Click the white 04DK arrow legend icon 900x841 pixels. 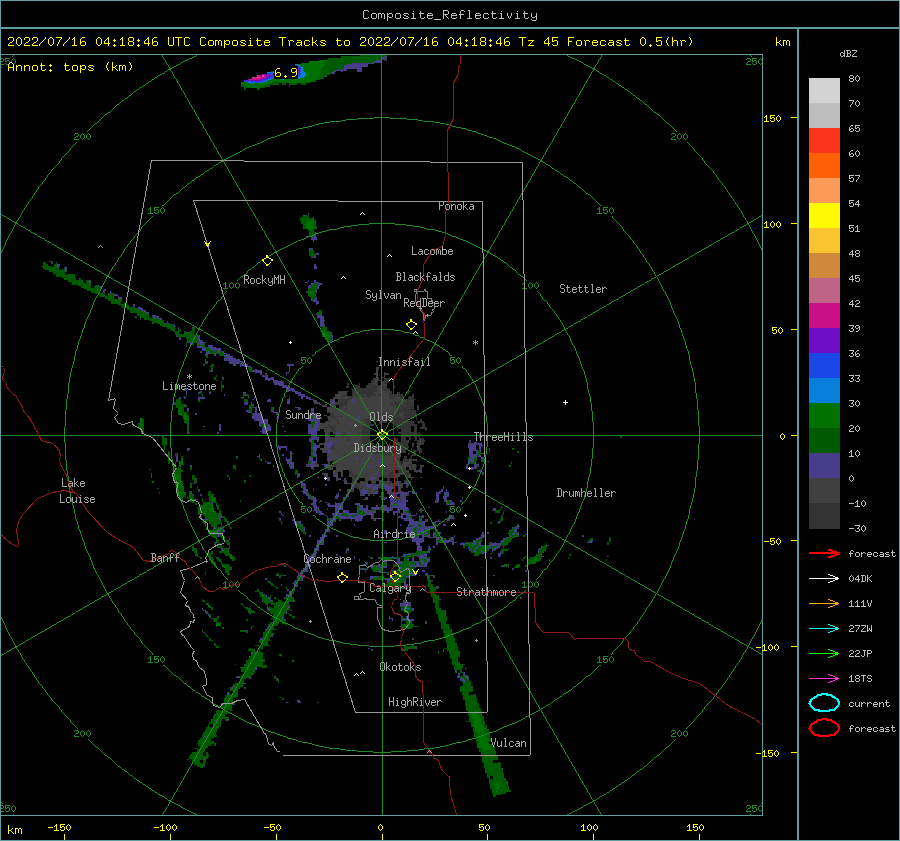coord(824,579)
